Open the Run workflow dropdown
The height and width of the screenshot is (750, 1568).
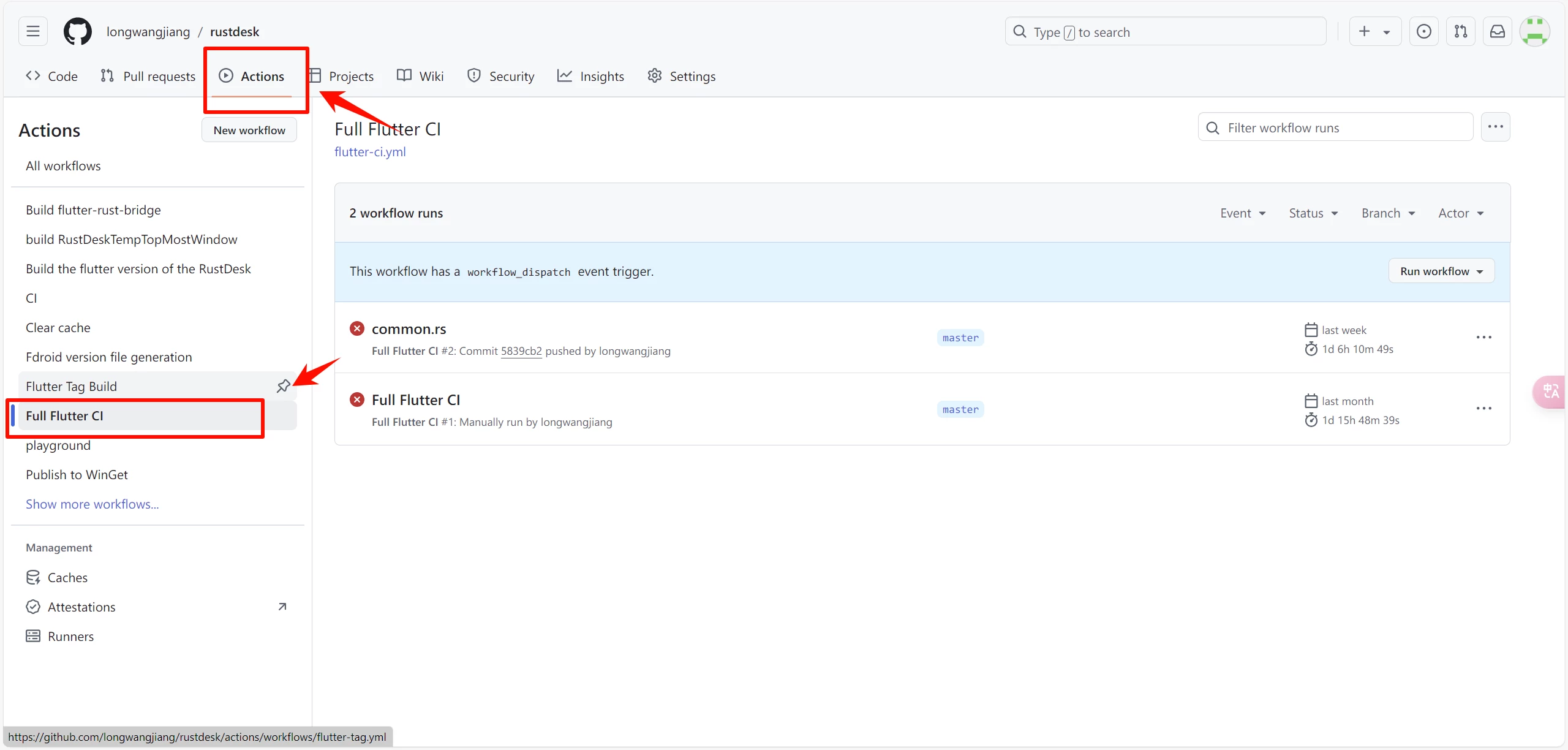click(1441, 271)
